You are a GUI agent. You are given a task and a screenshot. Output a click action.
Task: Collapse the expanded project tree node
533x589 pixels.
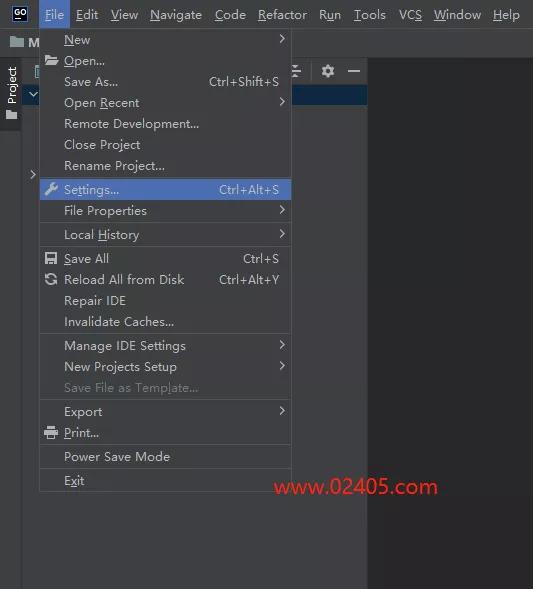click(33, 94)
